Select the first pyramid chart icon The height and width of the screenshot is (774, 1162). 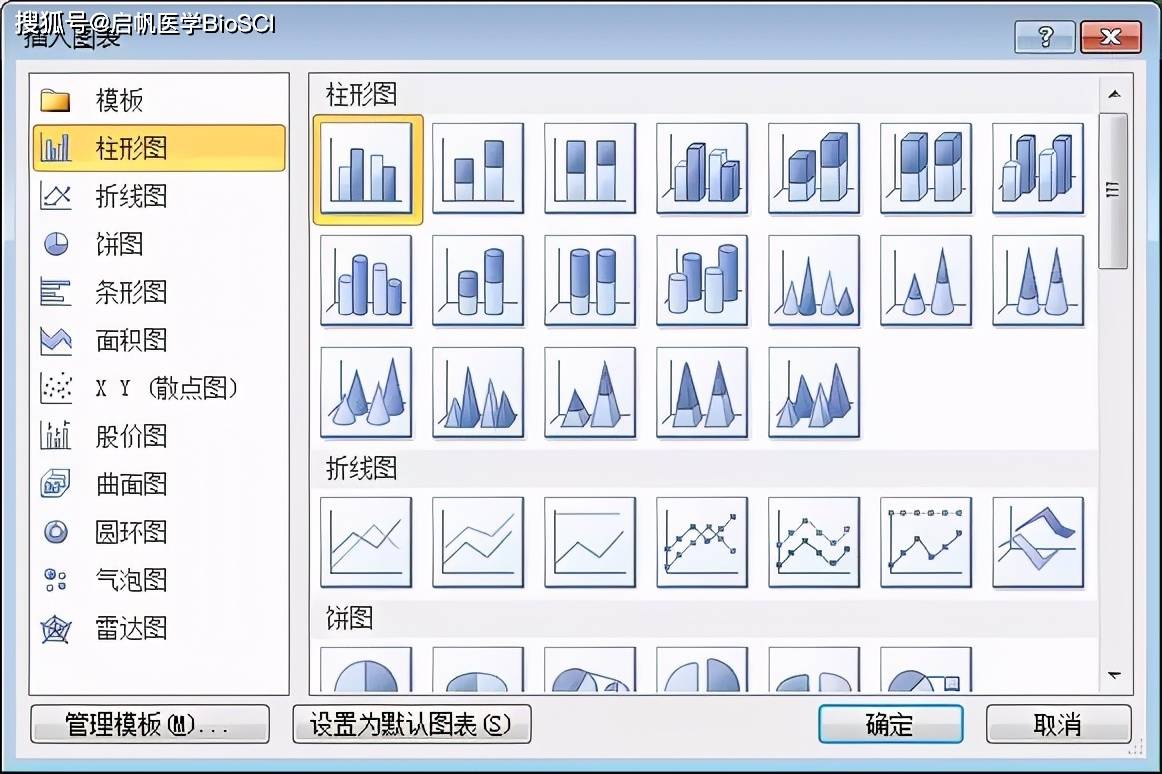(478, 393)
